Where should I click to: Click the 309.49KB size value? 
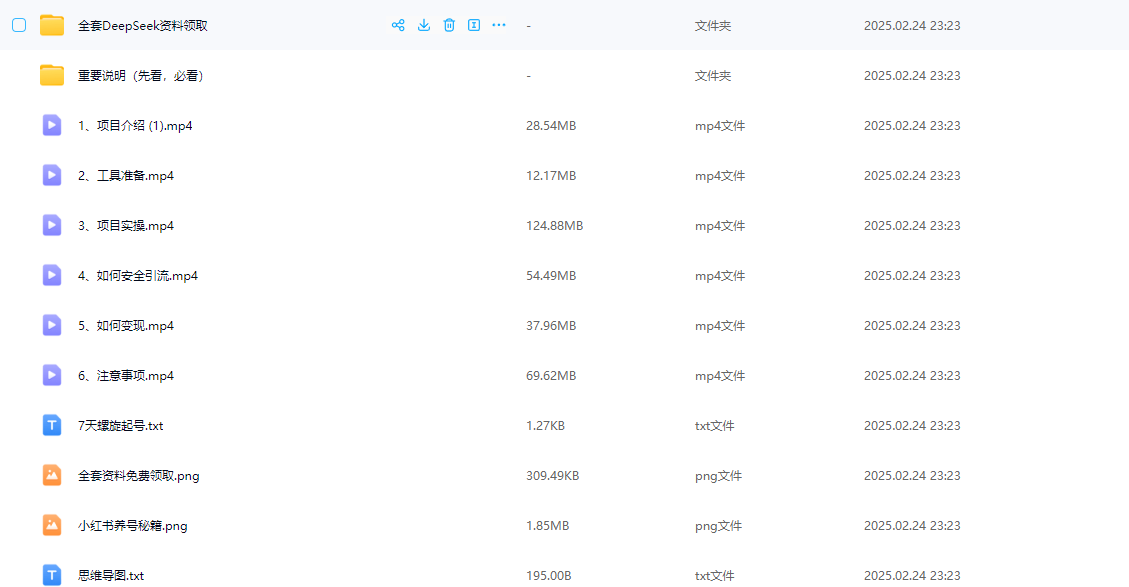click(552, 476)
